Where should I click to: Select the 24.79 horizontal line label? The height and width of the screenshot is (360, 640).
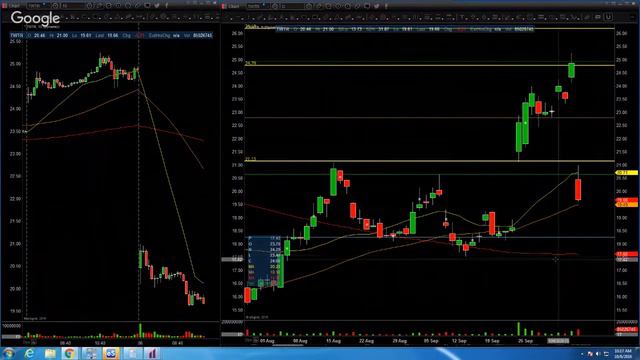[x=251, y=63]
